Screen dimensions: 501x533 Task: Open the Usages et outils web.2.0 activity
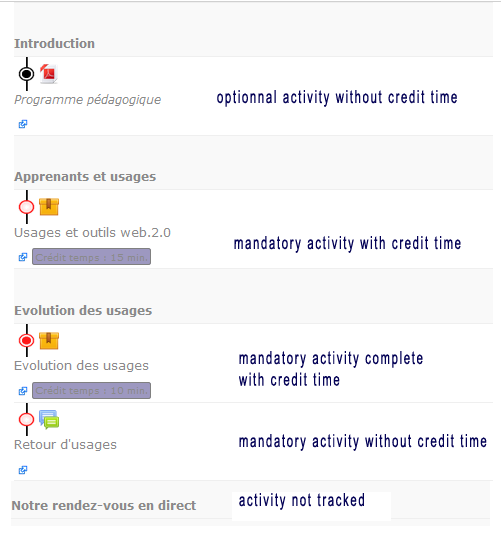[92, 233]
